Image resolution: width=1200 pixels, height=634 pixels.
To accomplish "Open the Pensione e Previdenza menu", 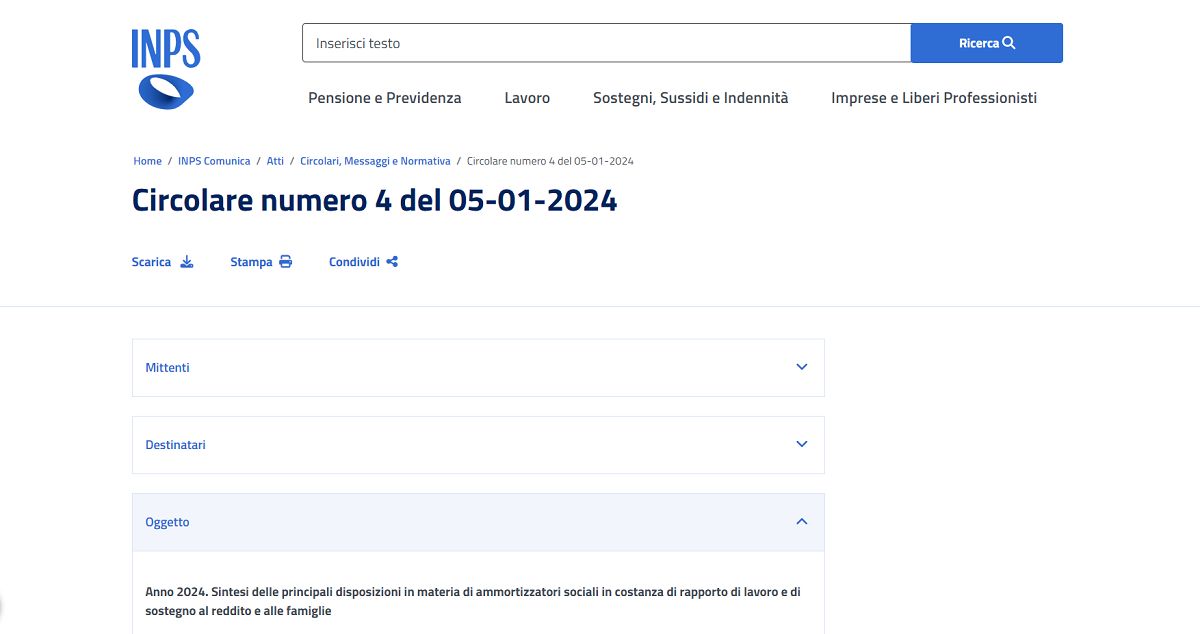I will (385, 98).
